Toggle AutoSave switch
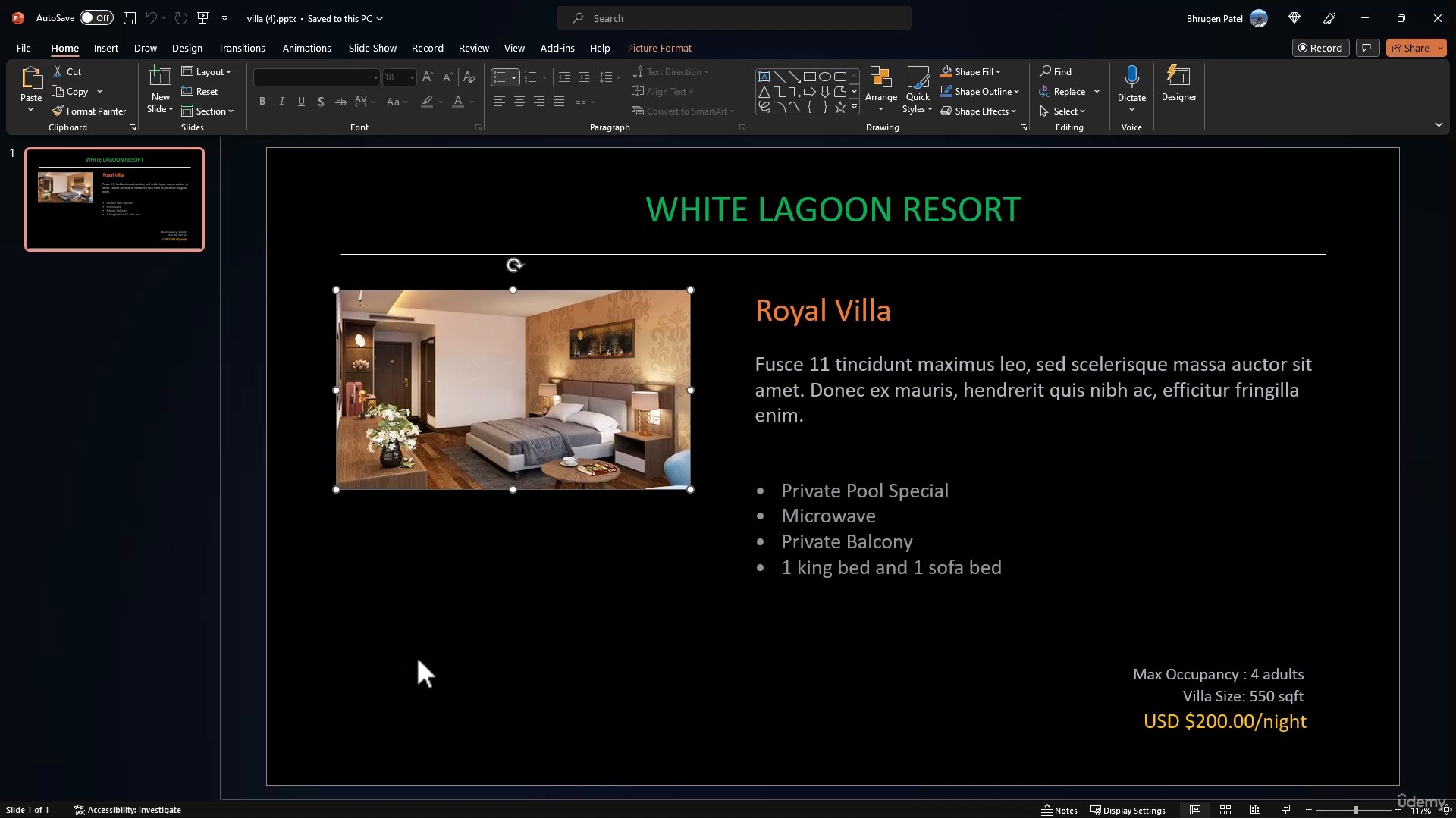This screenshot has width=1456, height=819. click(96, 18)
